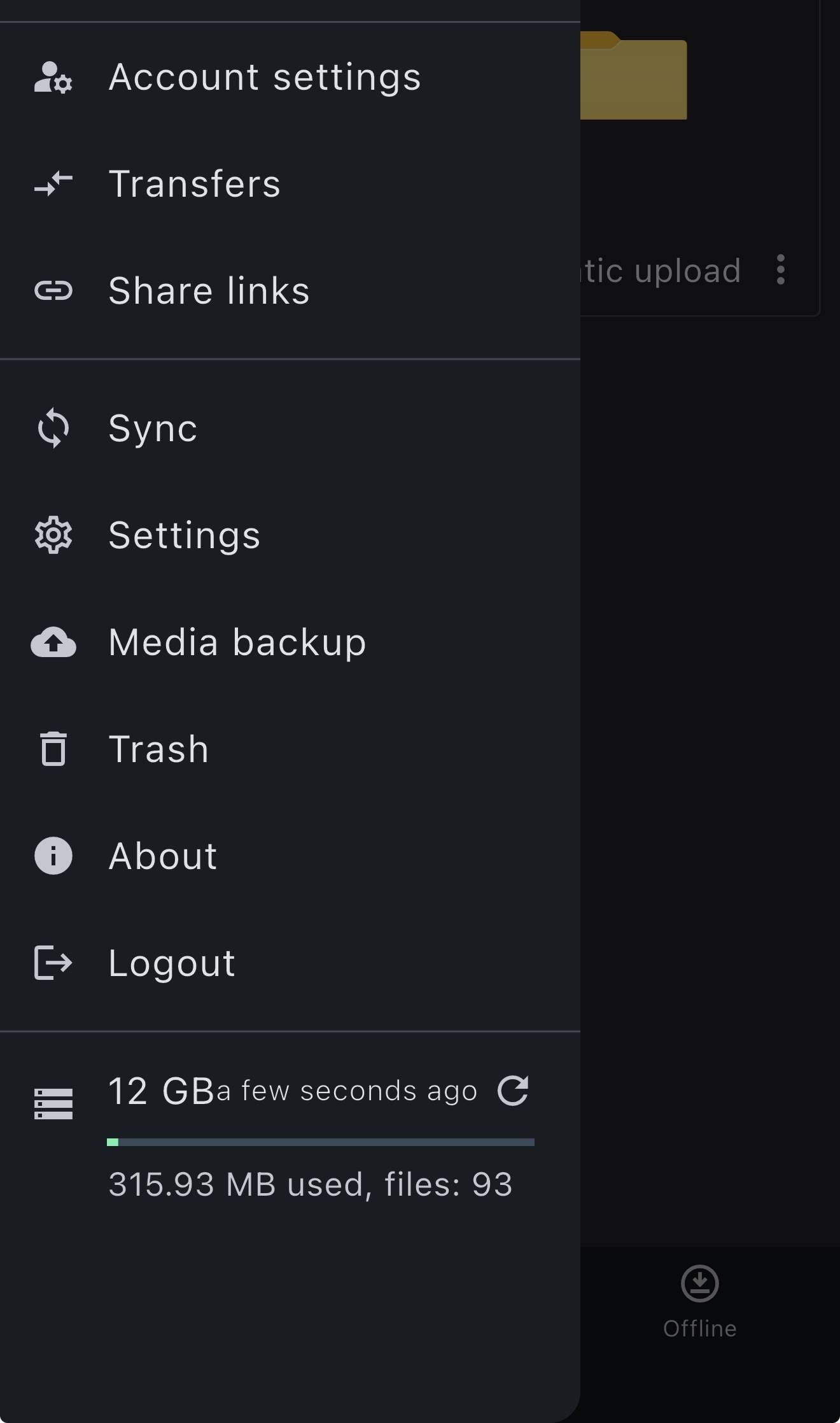Click the Logout exit icon
This screenshot has width=840, height=1423.
(x=53, y=962)
